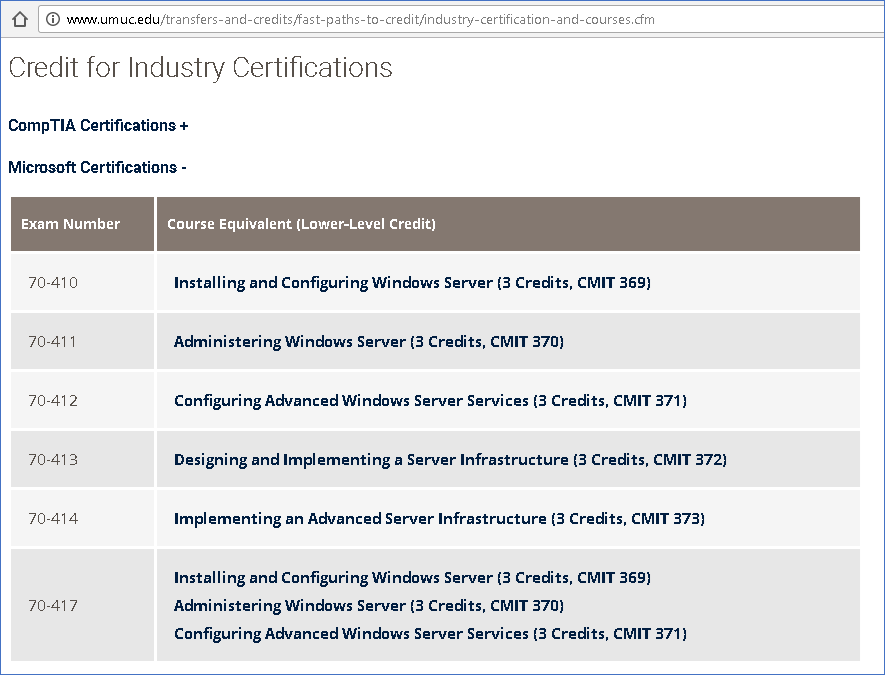The width and height of the screenshot is (885, 675).
Task: Select exam number 70-417 cell
Action: pyautogui.click(x=82, y=606)
